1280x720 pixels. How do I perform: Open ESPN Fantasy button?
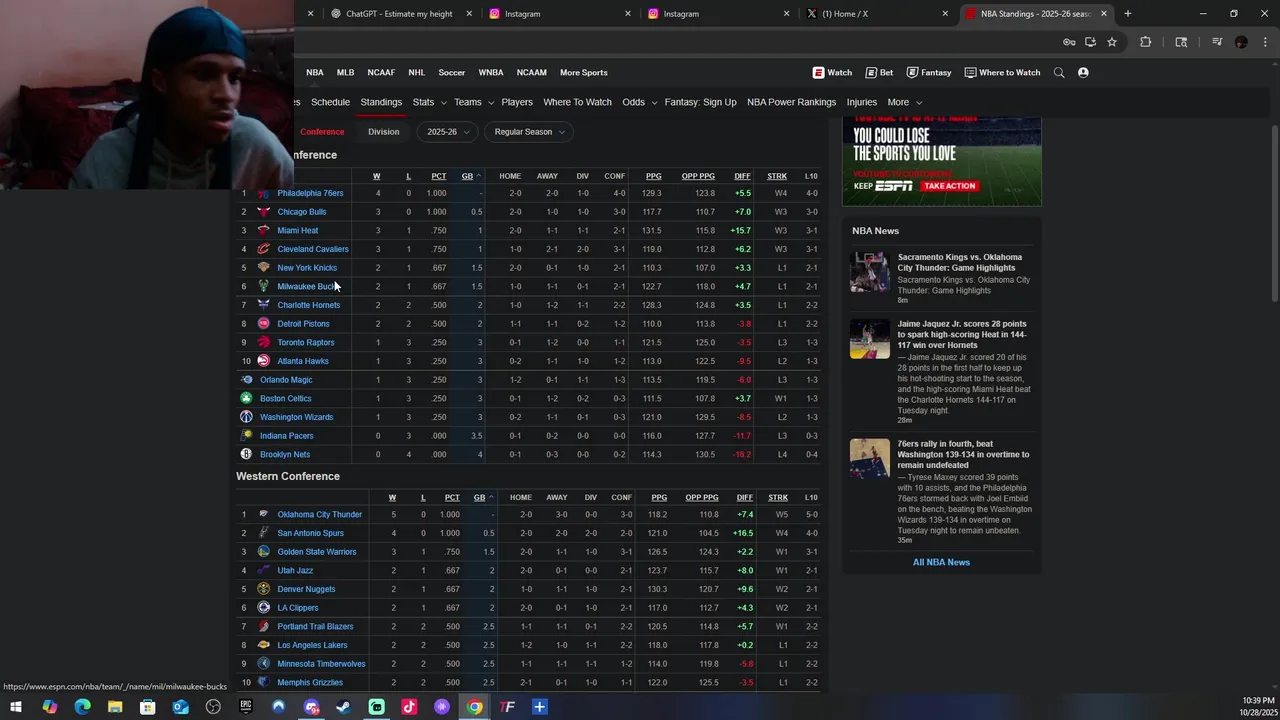[x=929, y=72]
